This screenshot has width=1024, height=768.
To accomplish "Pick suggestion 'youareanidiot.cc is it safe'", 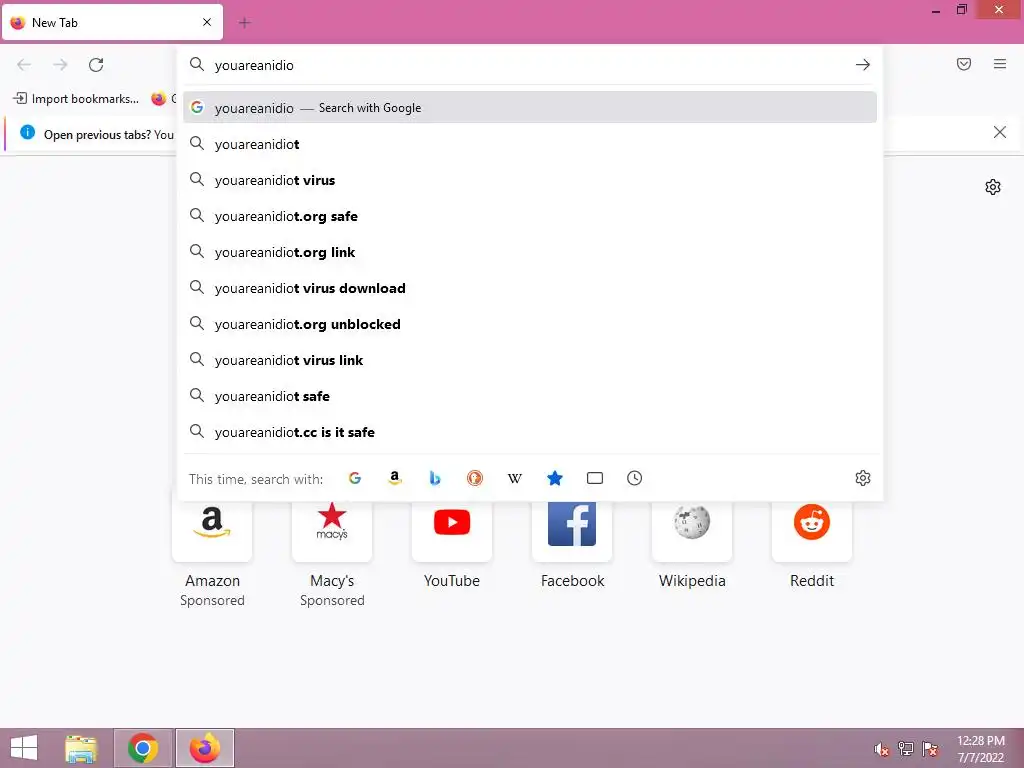I will [x=530, y=432].
